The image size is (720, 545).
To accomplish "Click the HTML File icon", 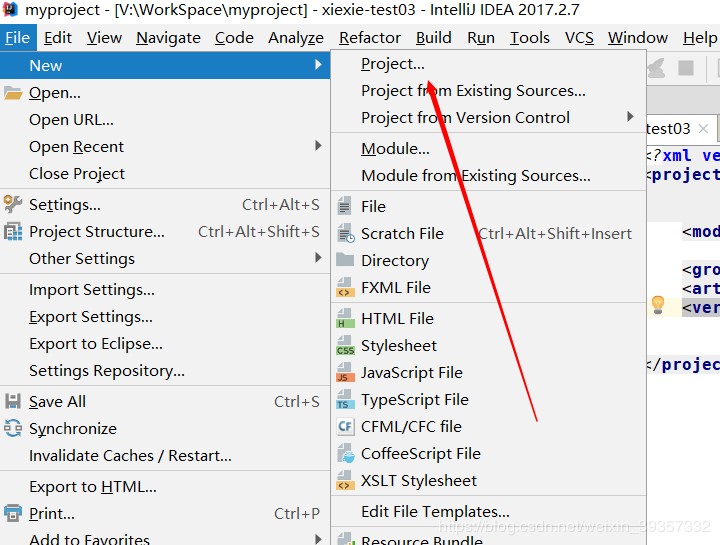I will click(345, 318).
